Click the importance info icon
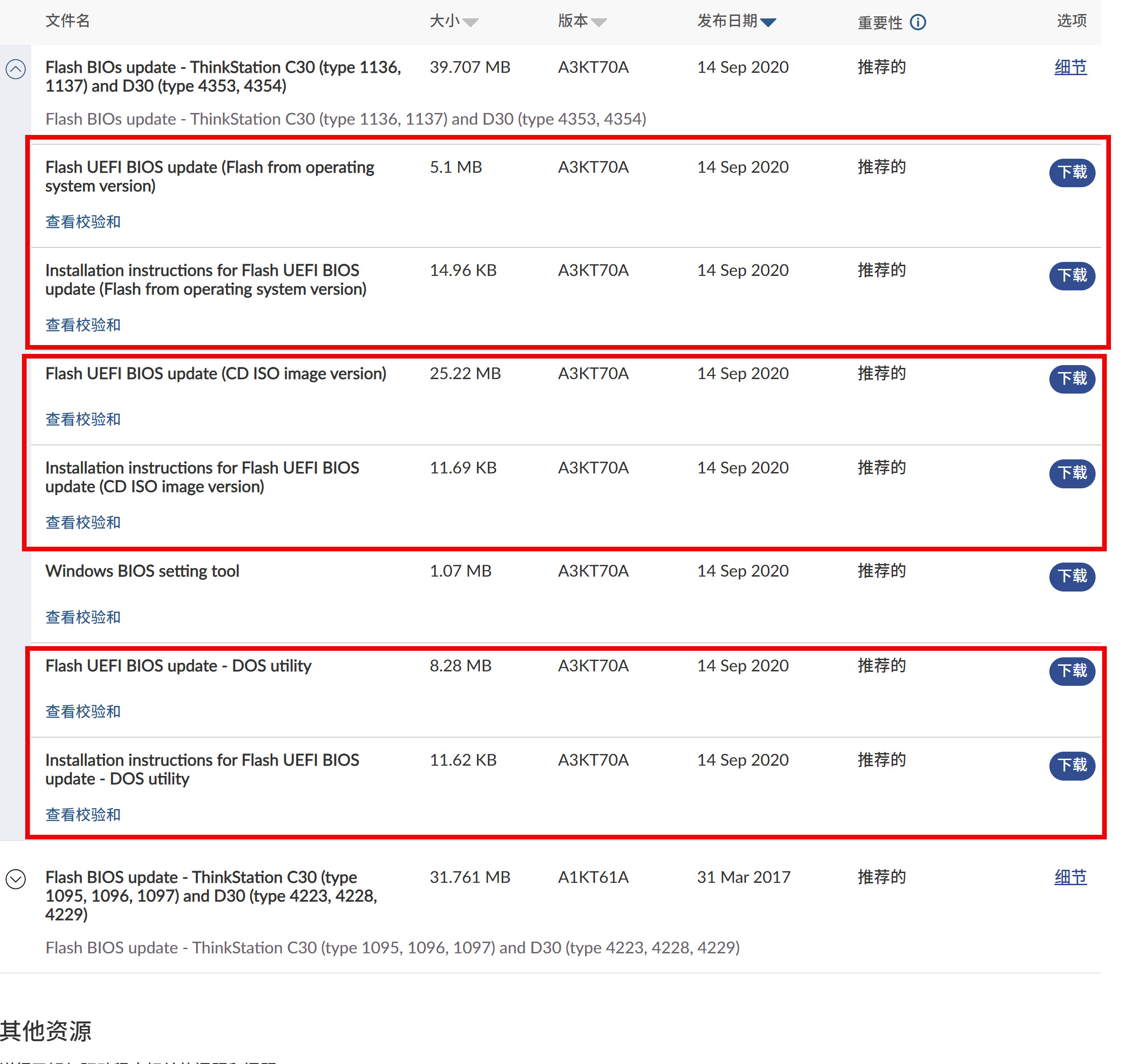 point(917,22)
